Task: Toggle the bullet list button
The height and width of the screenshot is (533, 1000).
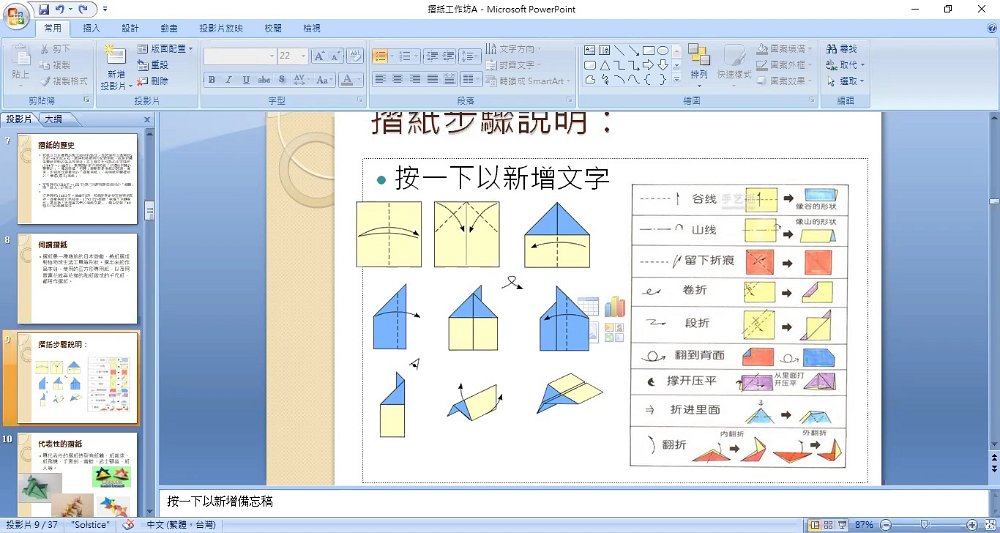Action: pos(380,56)
